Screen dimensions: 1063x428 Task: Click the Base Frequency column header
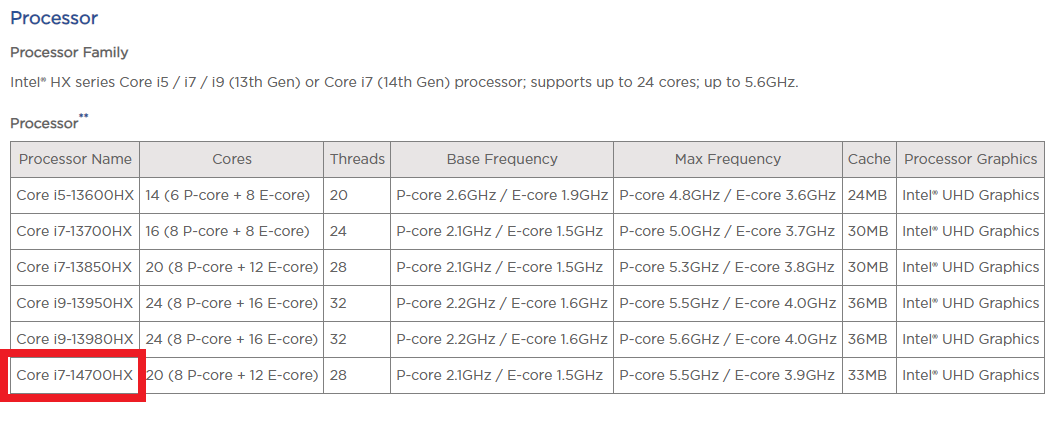pyautogui.click(x=502, y=159)
